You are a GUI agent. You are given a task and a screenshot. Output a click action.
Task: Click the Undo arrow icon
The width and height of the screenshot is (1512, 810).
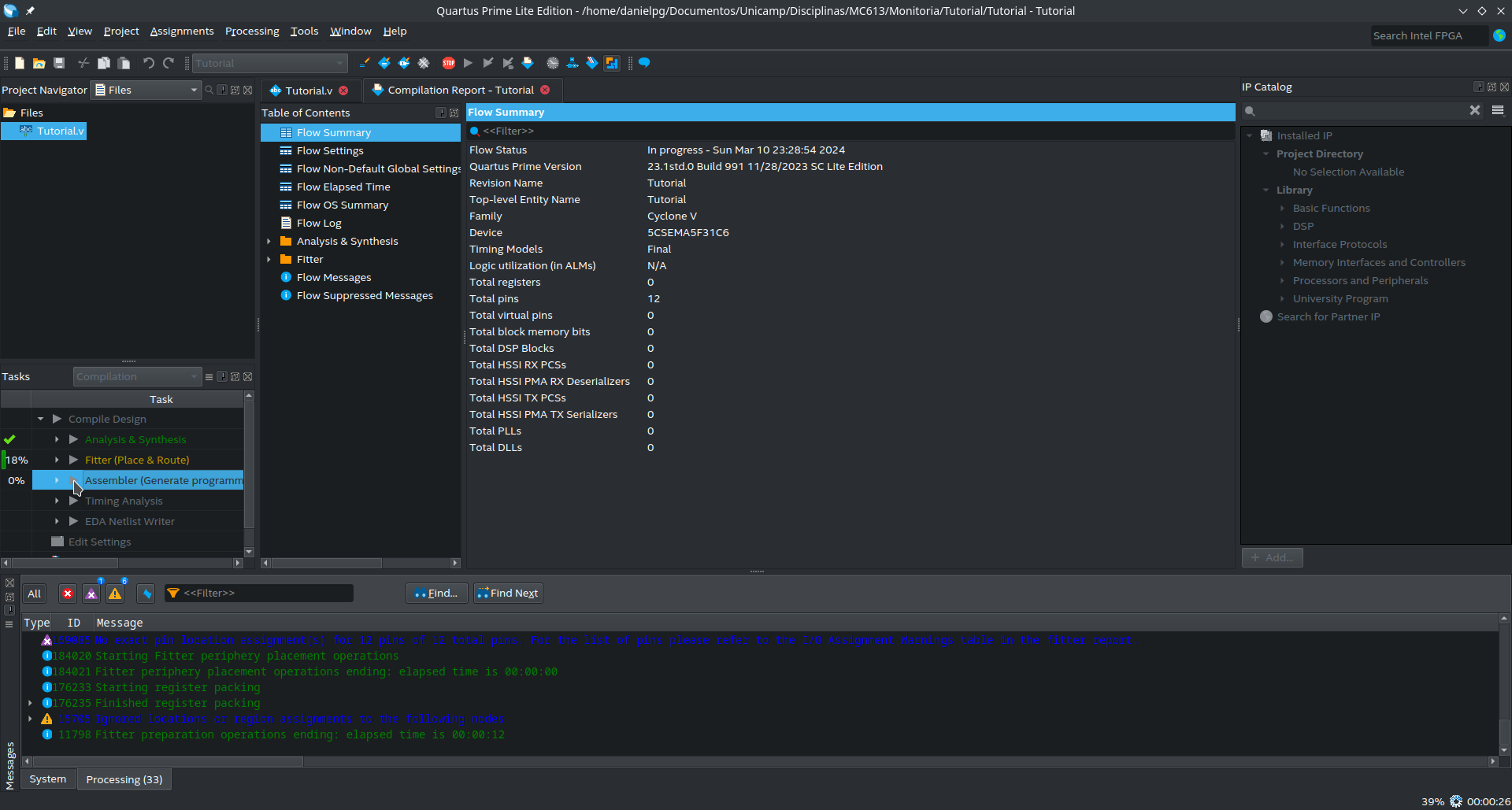click(x=148, y=63)
